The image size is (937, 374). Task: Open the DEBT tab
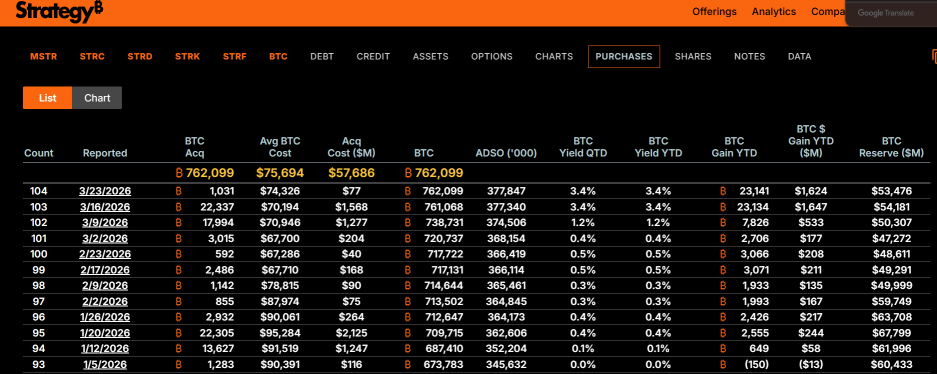tap(322, 57)
